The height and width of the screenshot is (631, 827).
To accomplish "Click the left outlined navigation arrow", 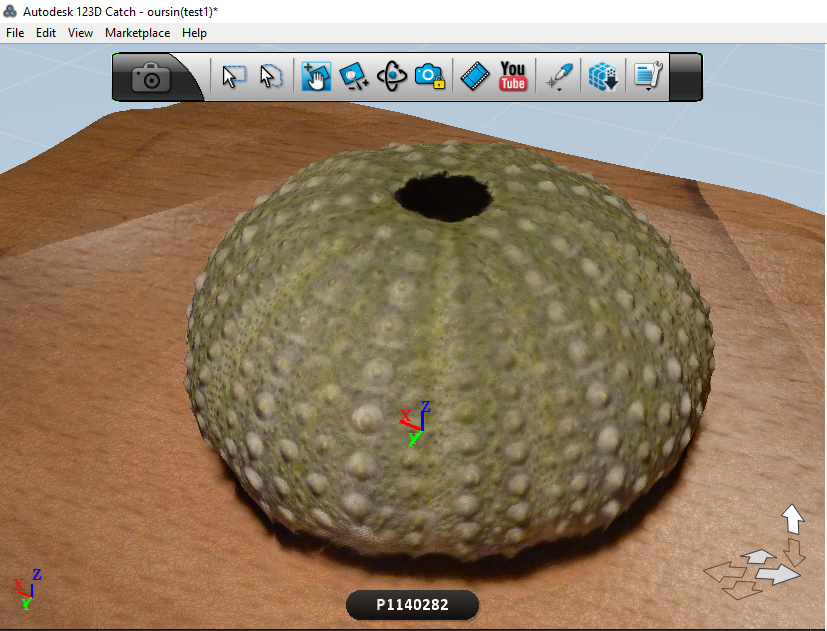I will pos(725,572).
